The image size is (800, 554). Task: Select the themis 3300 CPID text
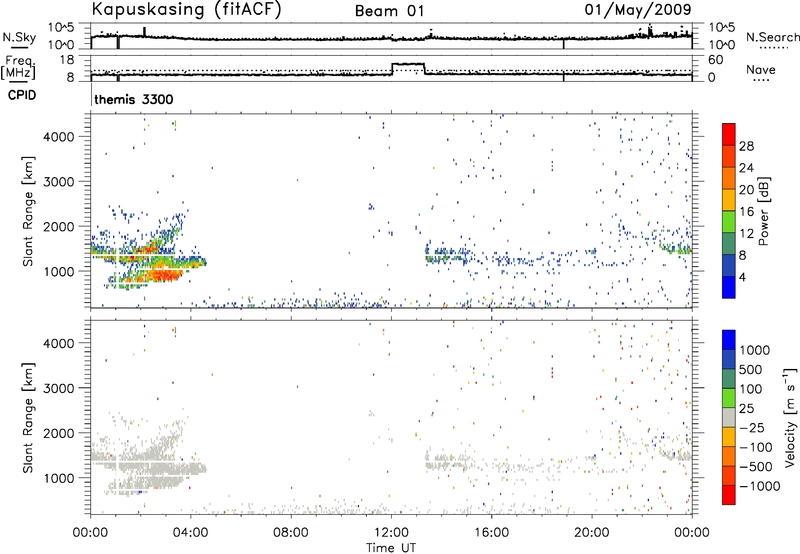[134, 99]
